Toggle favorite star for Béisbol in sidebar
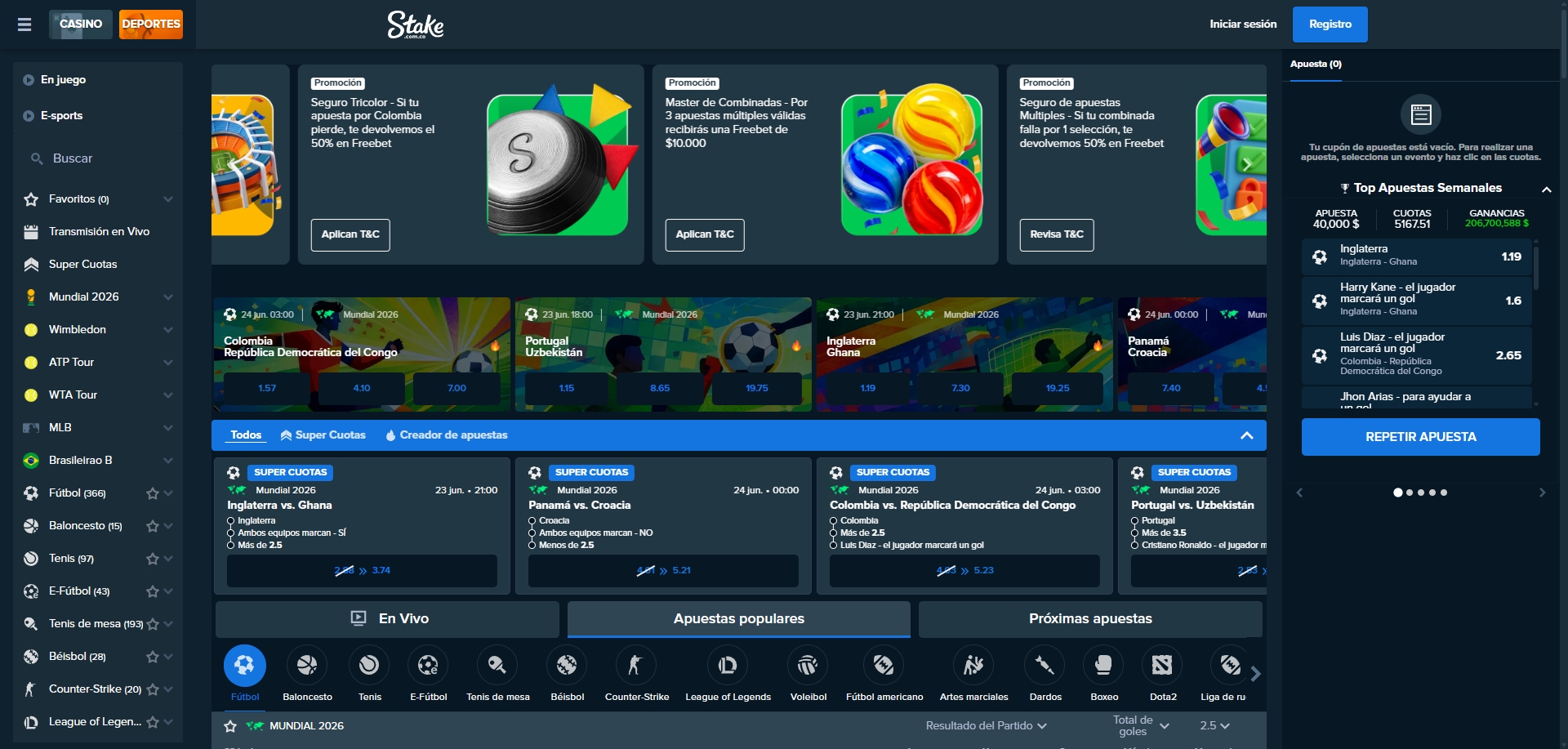 tap(152, 657)
